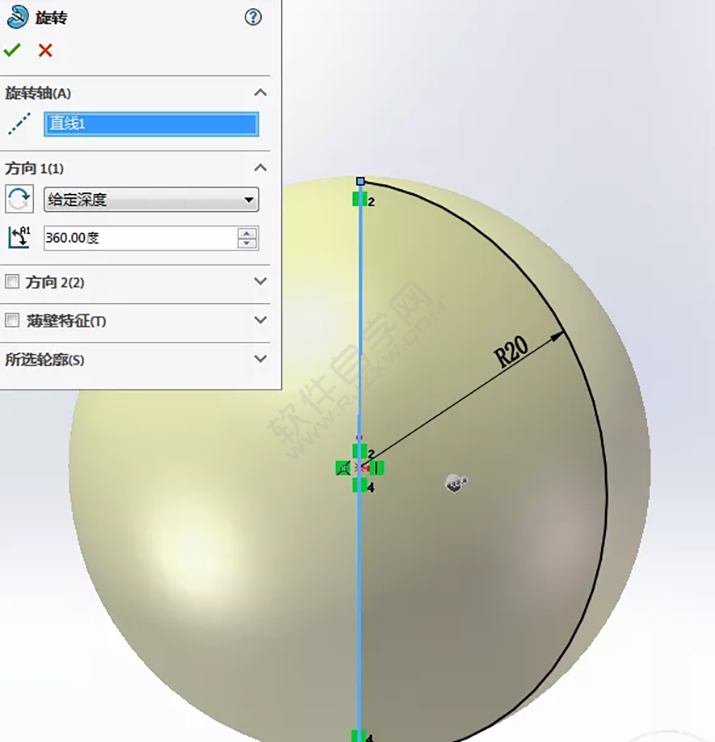Image resolution: width=715 pixels, height=742 pixels.
Task: Click the dashed axis line icon
Action: click(x=19, y=124)
